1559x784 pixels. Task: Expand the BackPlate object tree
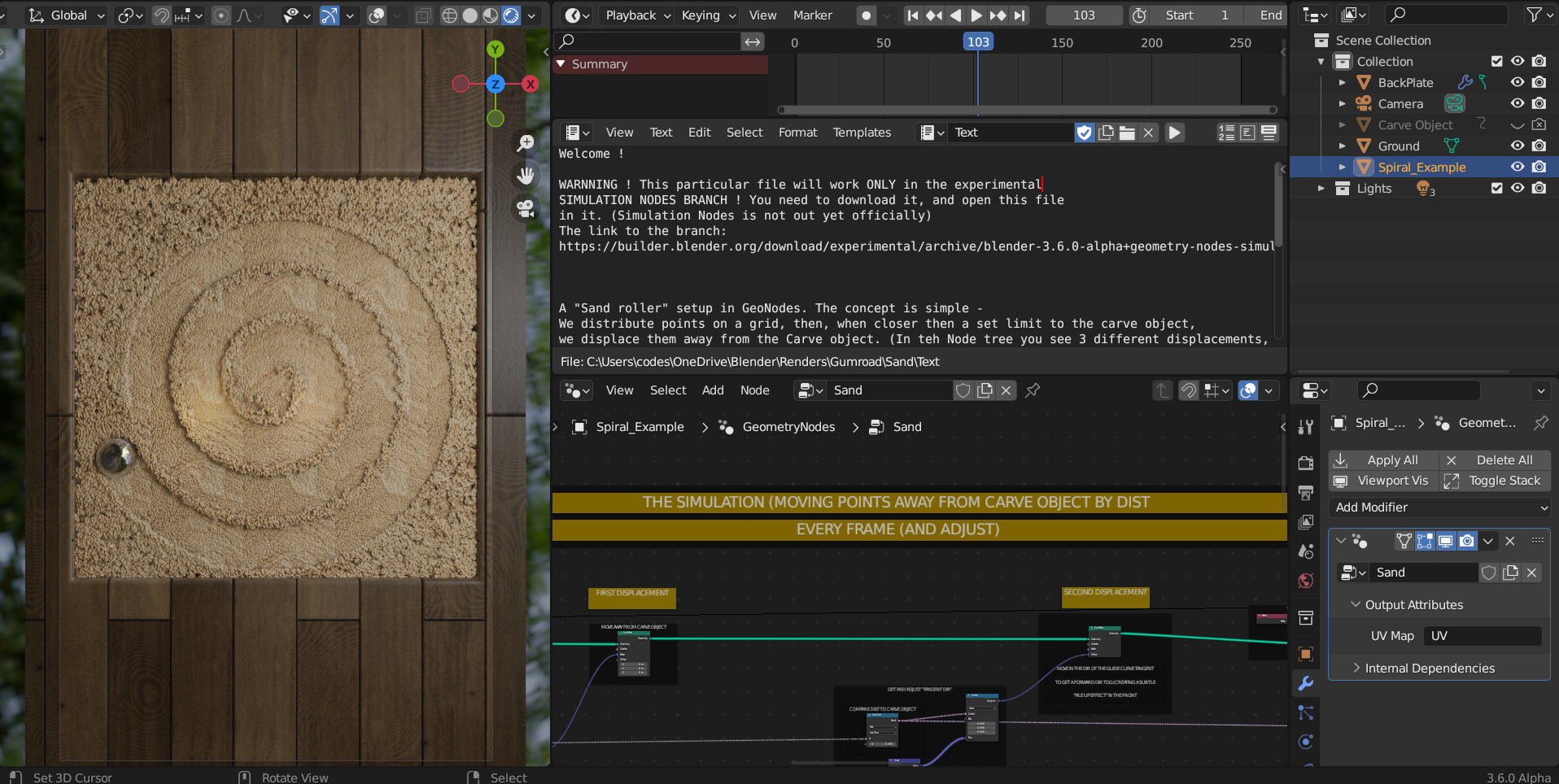pyautogui.click(x=1343, y=83)
